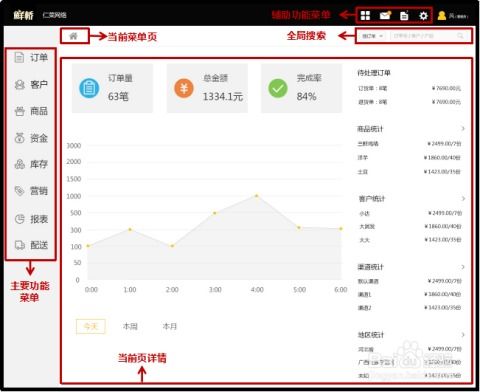Image resolution: width=480 pixels, height=392 pixels.
Task: Click the user name beside avatar
Action: pos(458,16)
